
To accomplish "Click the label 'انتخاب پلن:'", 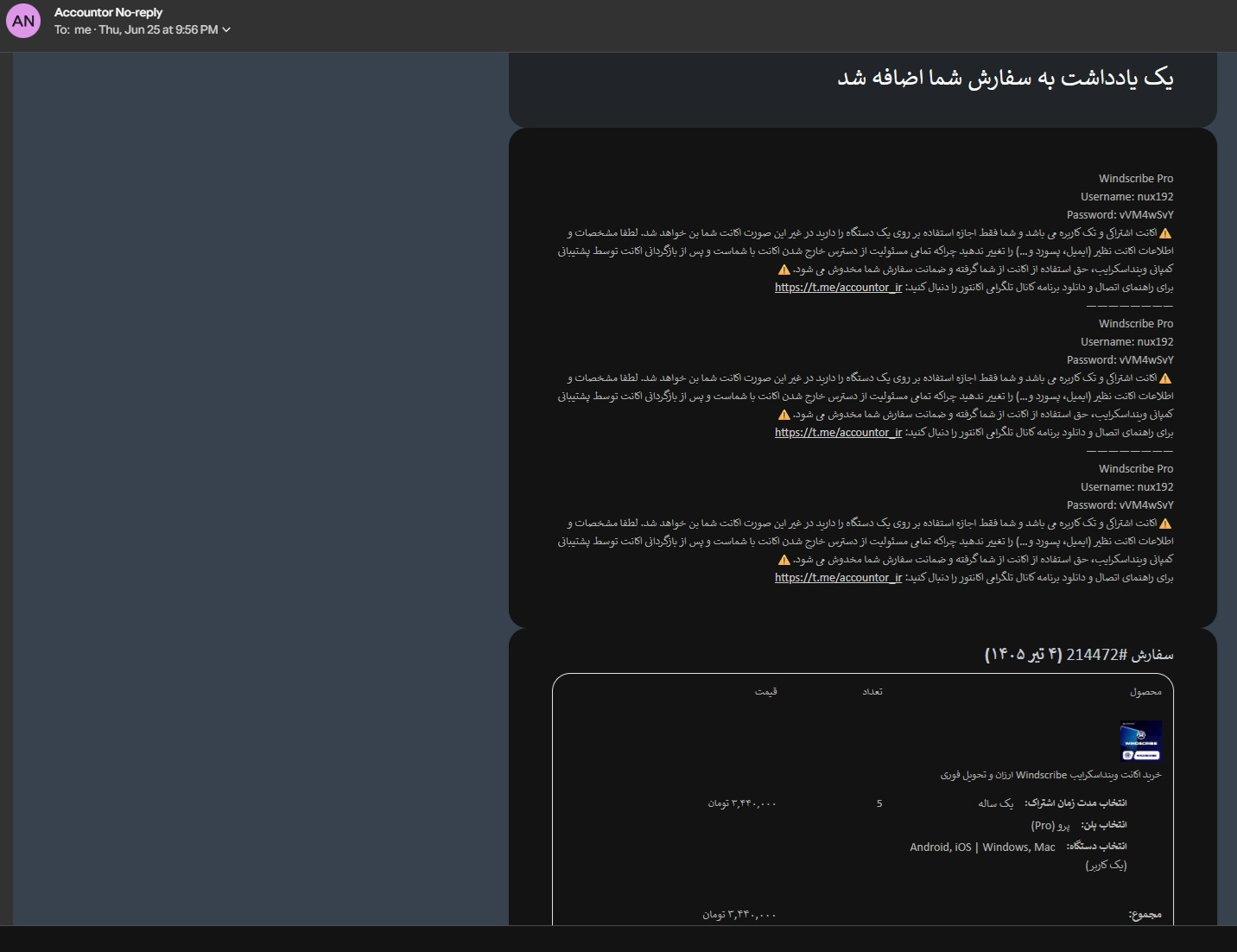I will click(1104, 825).
